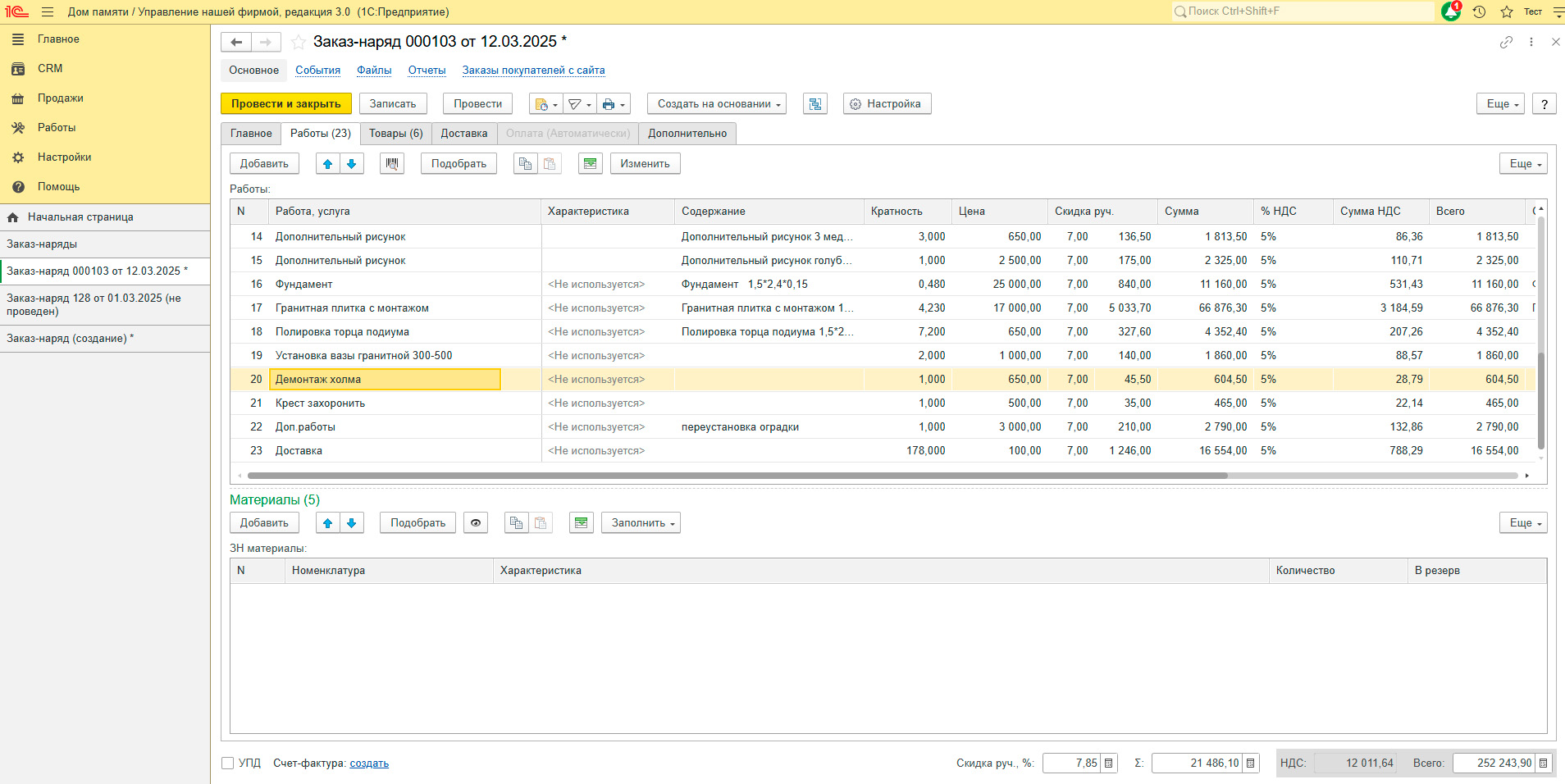Open history clock icon in title bar
This screenshot has height=784, width=1565.
pyautogui.click(x=1479, y=11)
